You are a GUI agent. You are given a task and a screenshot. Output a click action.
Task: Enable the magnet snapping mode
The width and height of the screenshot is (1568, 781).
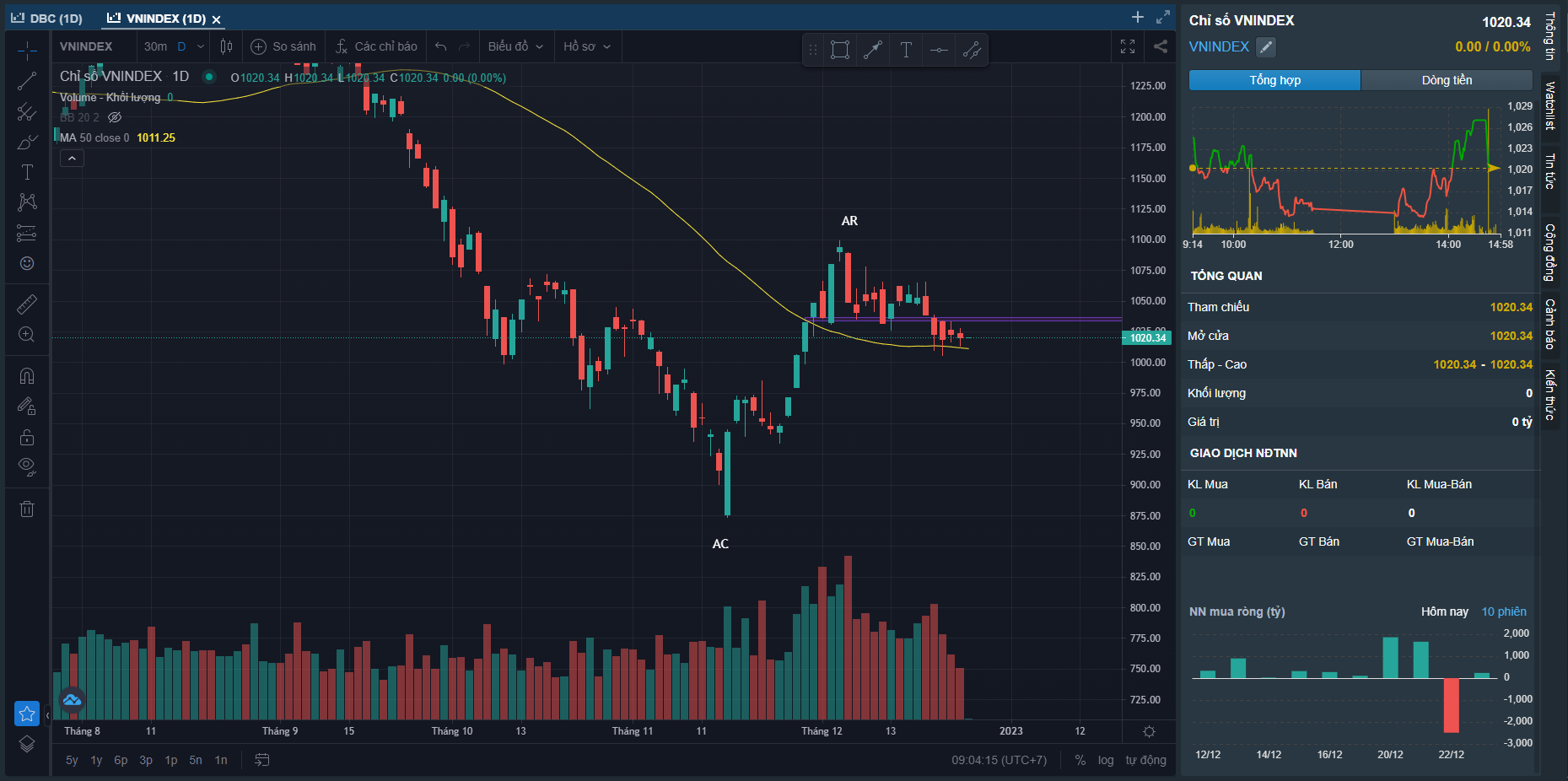[x=27, y=376]
